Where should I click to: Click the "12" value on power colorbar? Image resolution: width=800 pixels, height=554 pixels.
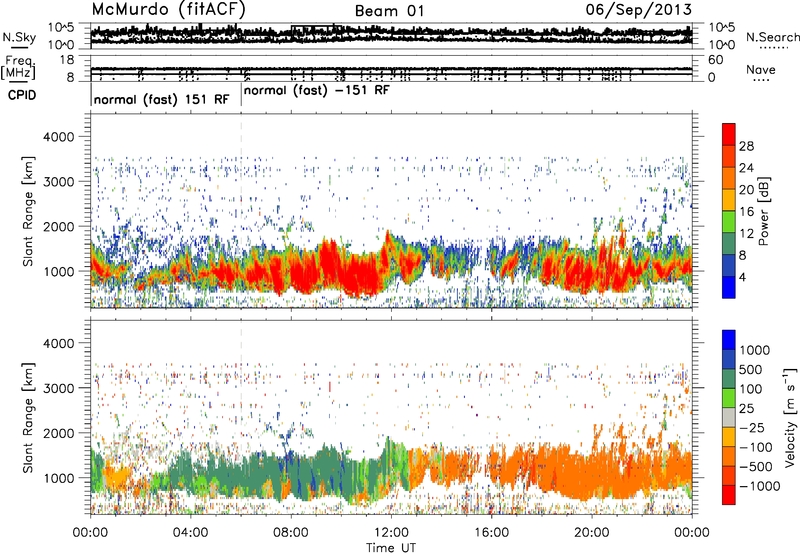[x=746, y=234]
